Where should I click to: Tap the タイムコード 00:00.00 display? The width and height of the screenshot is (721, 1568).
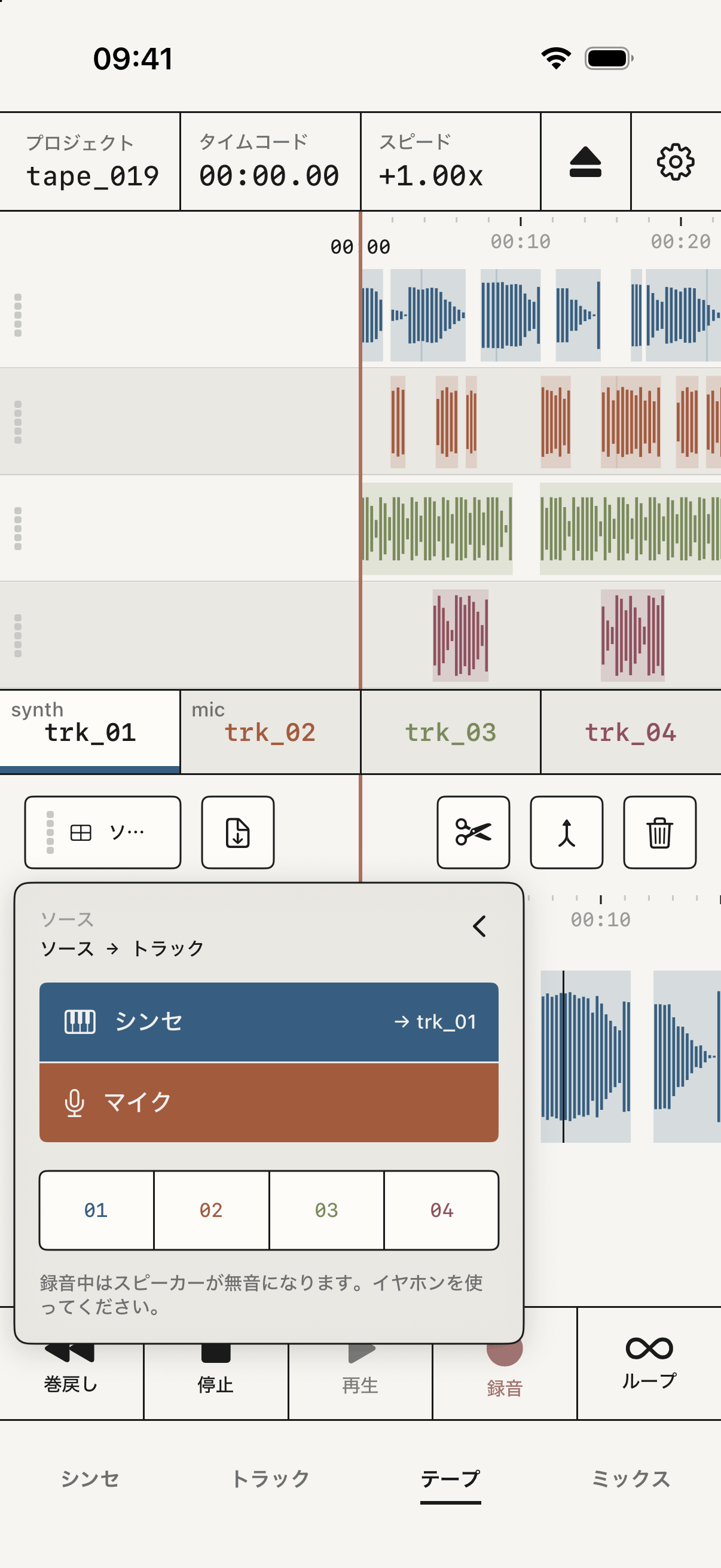click(270, 162)
